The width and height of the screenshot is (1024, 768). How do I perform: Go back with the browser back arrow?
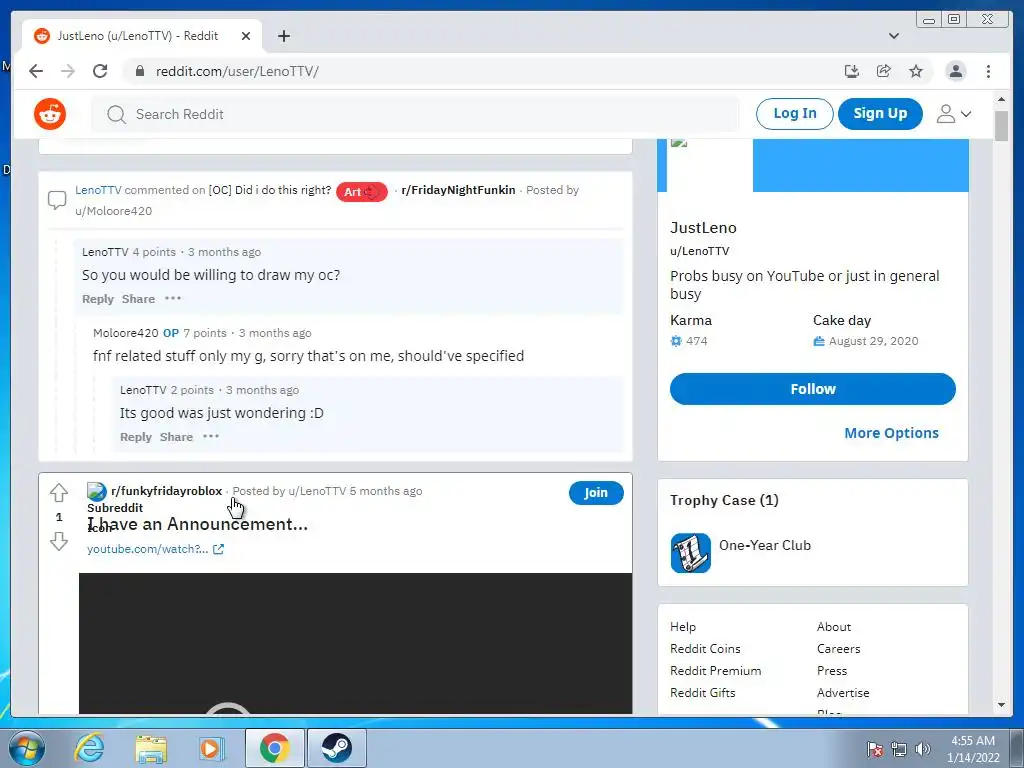(x=36, y=71)
